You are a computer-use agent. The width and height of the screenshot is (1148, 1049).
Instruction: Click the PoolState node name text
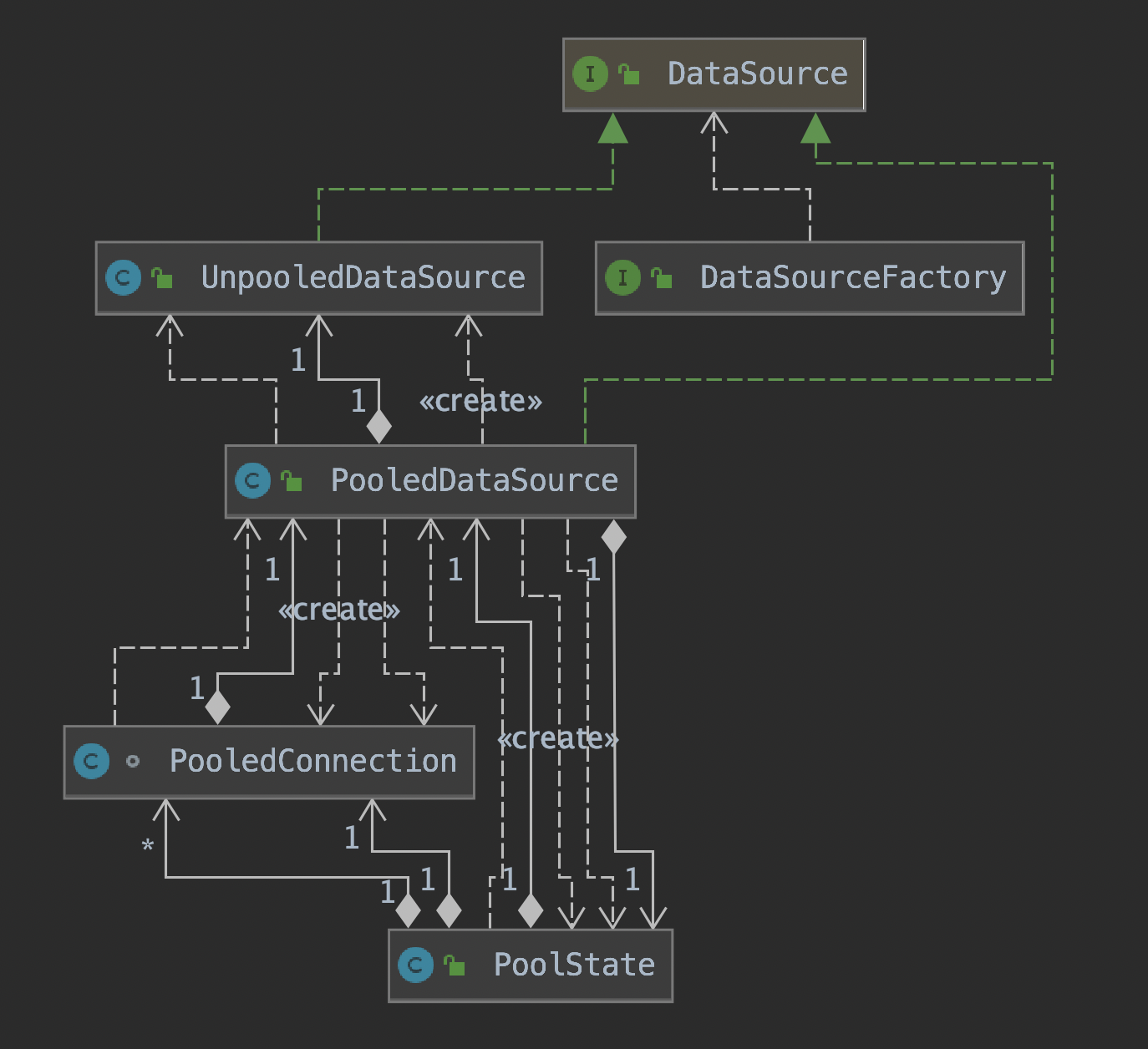click(574, 965)
